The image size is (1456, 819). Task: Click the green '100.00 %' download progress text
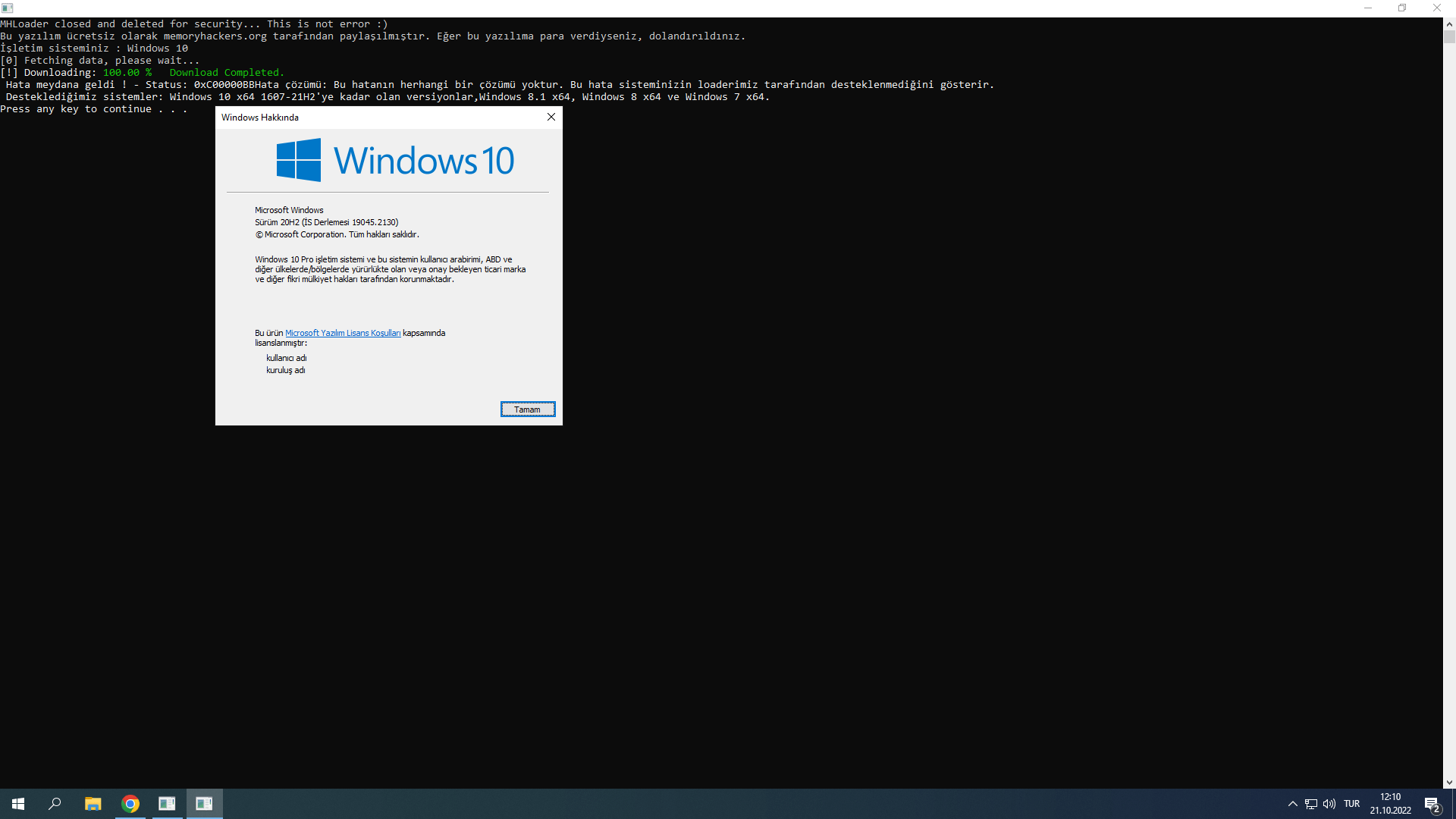127,73
